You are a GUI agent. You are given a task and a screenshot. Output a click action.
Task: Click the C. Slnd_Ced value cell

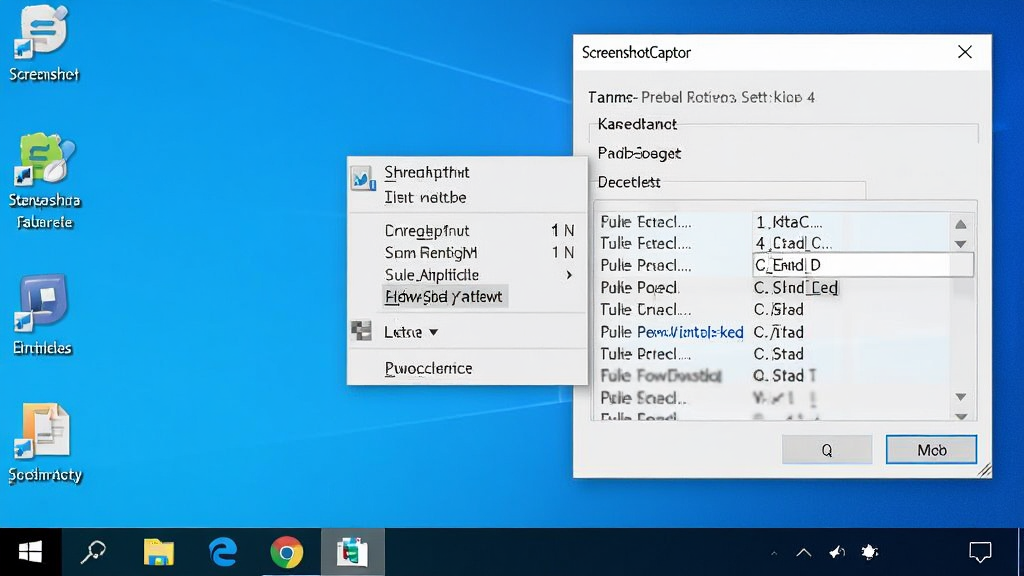click(x=795, y=288)
